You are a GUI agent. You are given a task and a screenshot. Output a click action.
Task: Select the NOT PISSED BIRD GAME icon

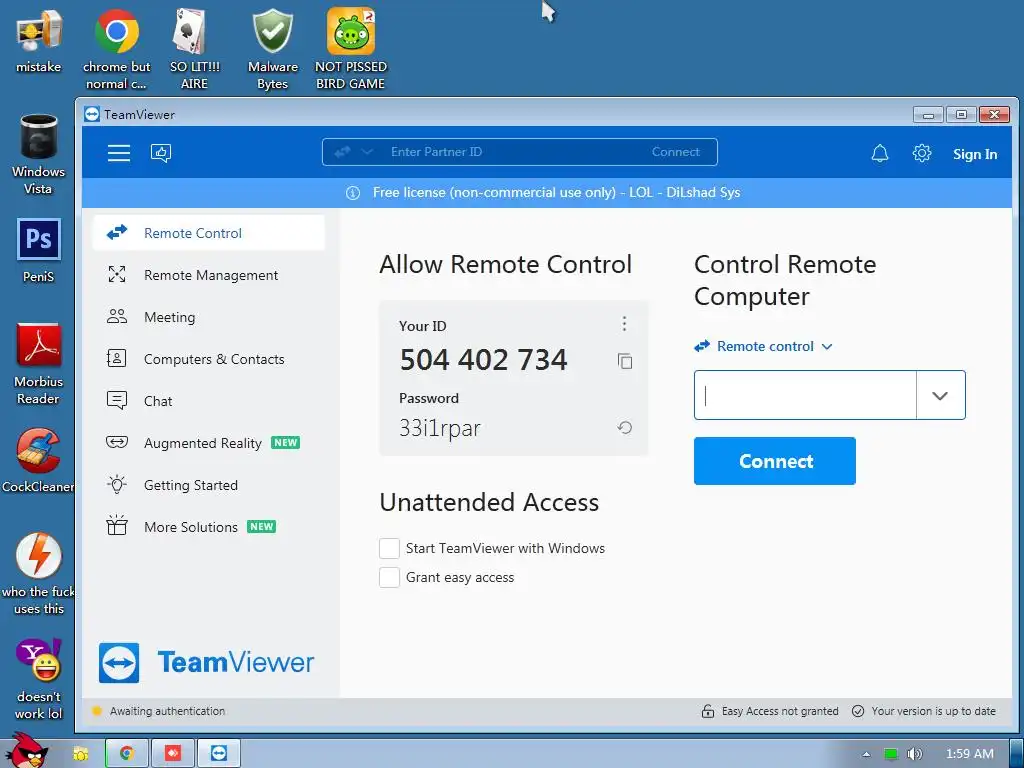(351, 49)
